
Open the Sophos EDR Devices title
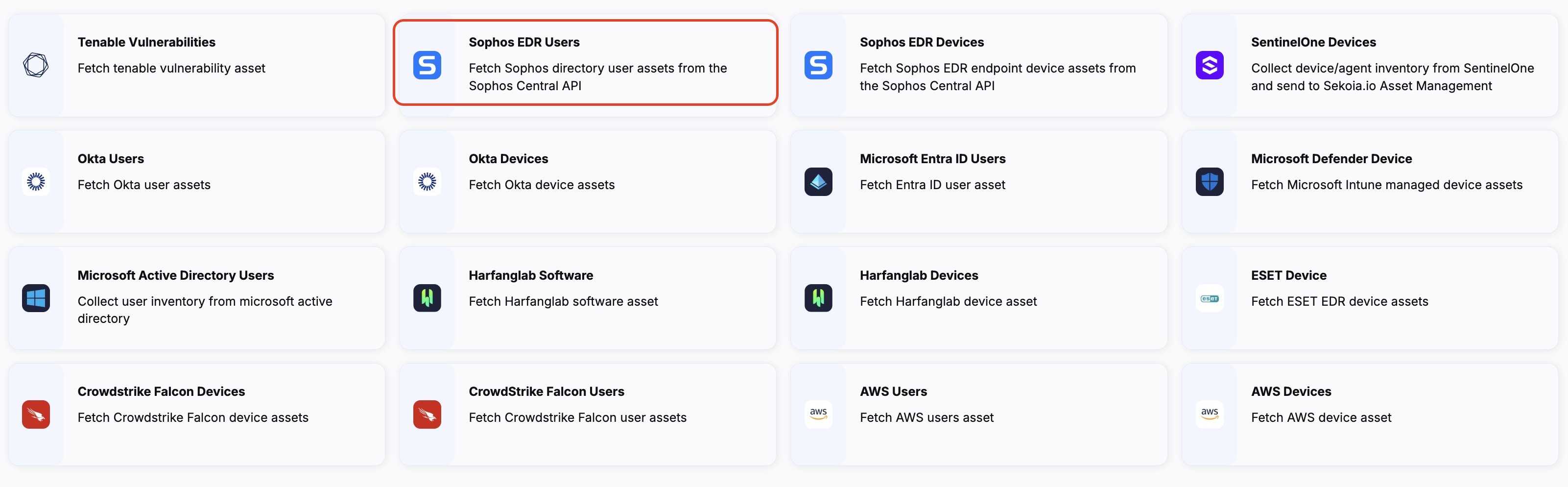(922, 42)
